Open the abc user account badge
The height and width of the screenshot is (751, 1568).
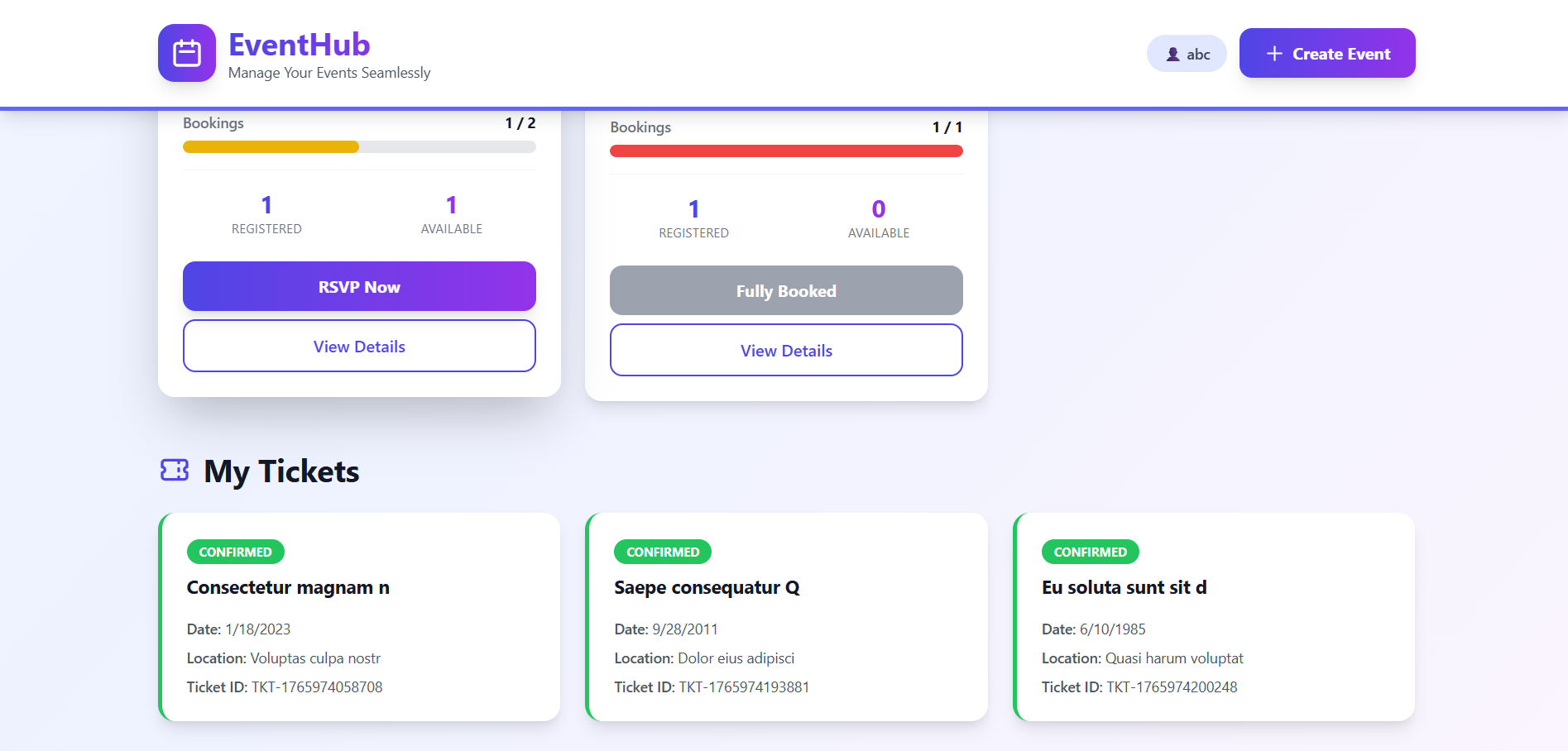click(x=1187, y=53)
